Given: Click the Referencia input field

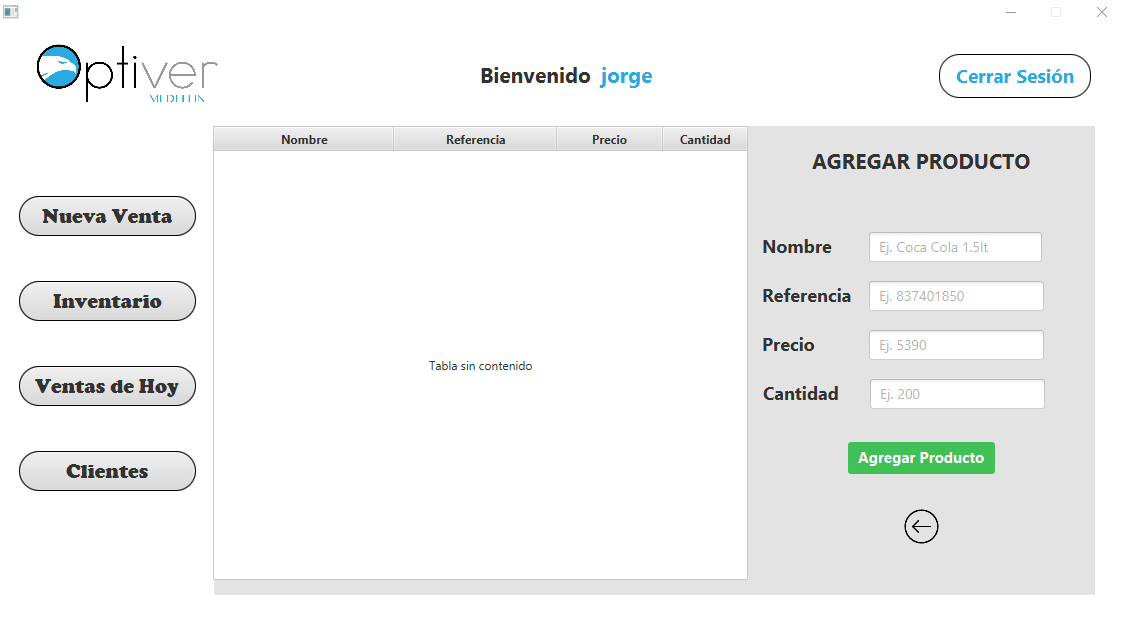Looking at the screenshot, I should (x=956, y=295).
